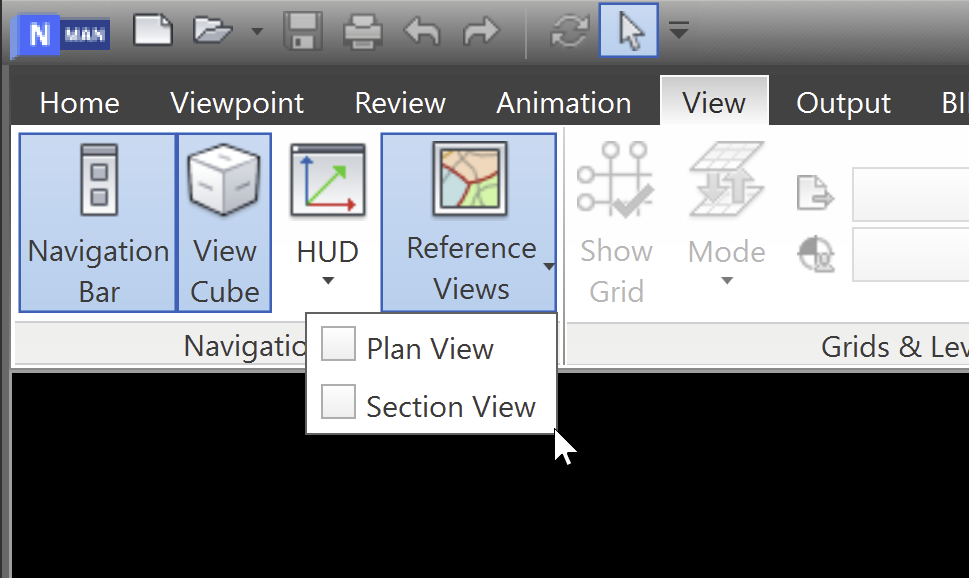Click the Undo icon
Image resolution: width=969 pixels, height=578 pixels.
coord(421,30)
